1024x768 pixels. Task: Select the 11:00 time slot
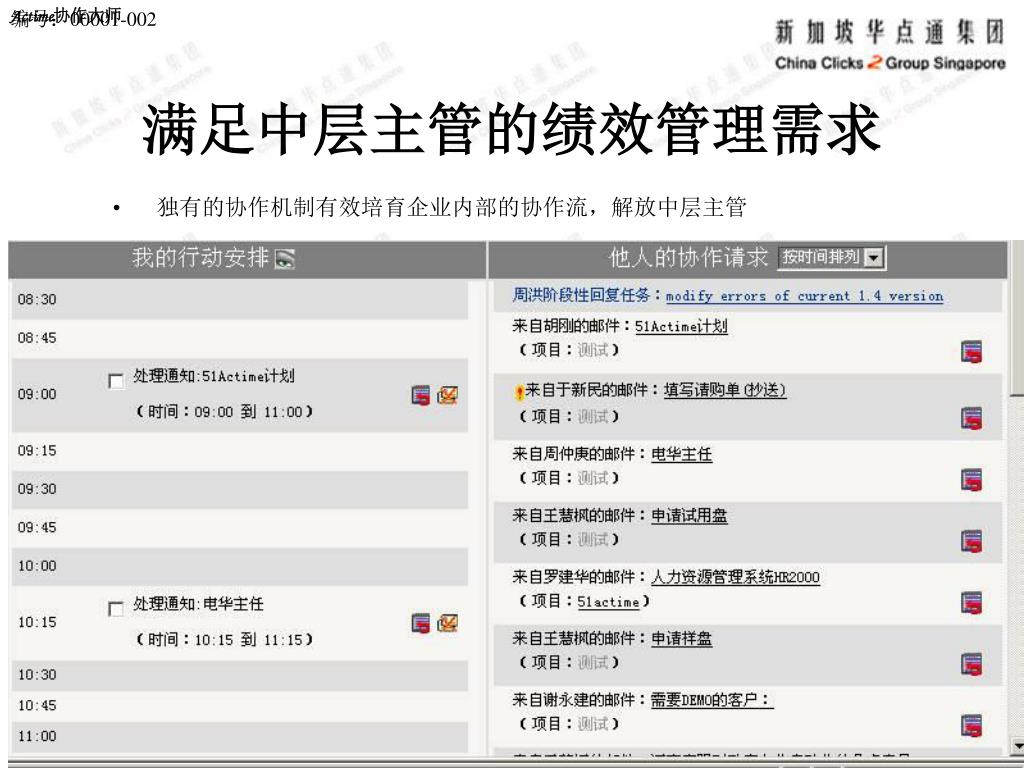(x=240, y=737)
